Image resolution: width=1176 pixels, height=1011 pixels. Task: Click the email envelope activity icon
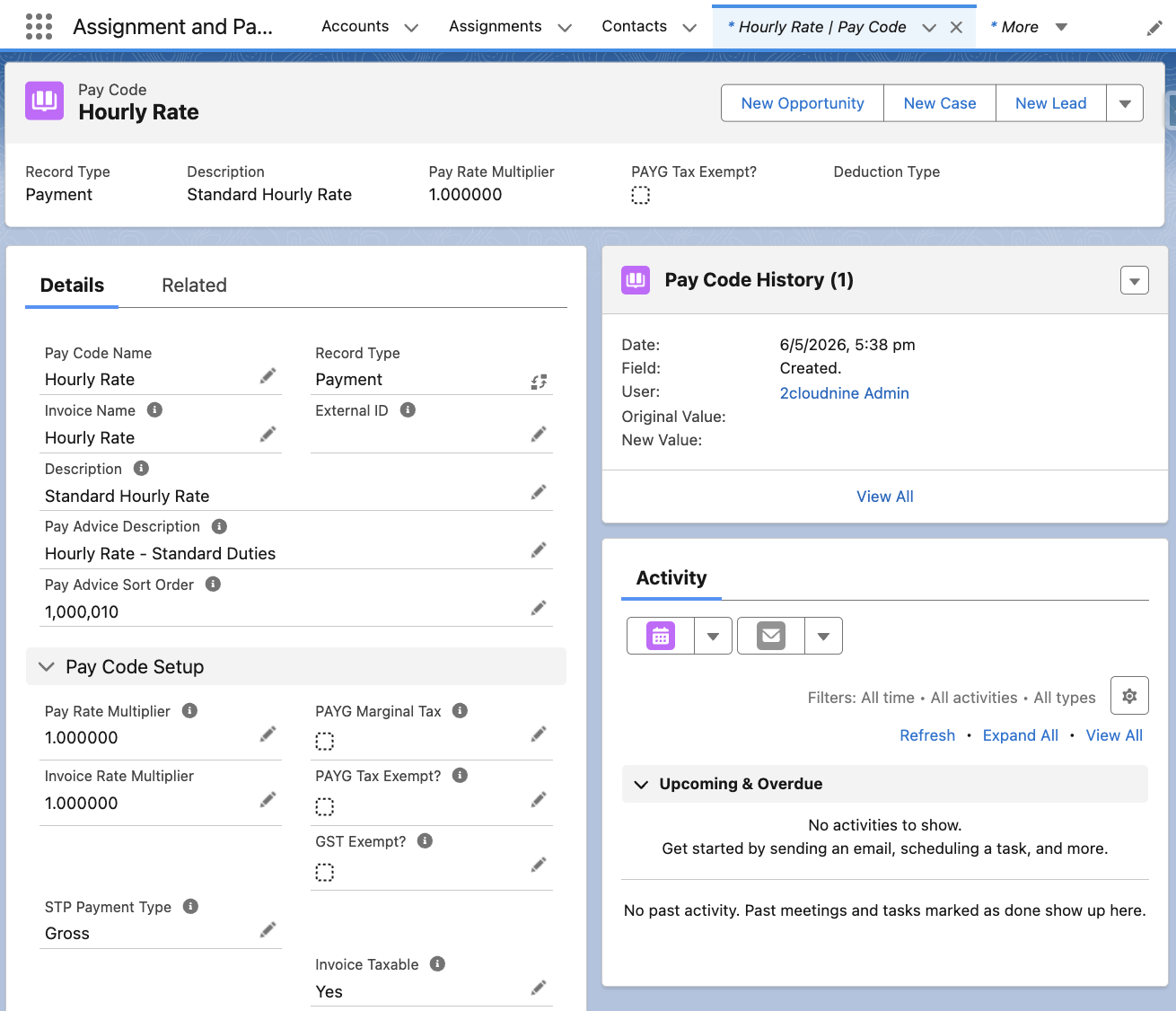click(771, 636)
